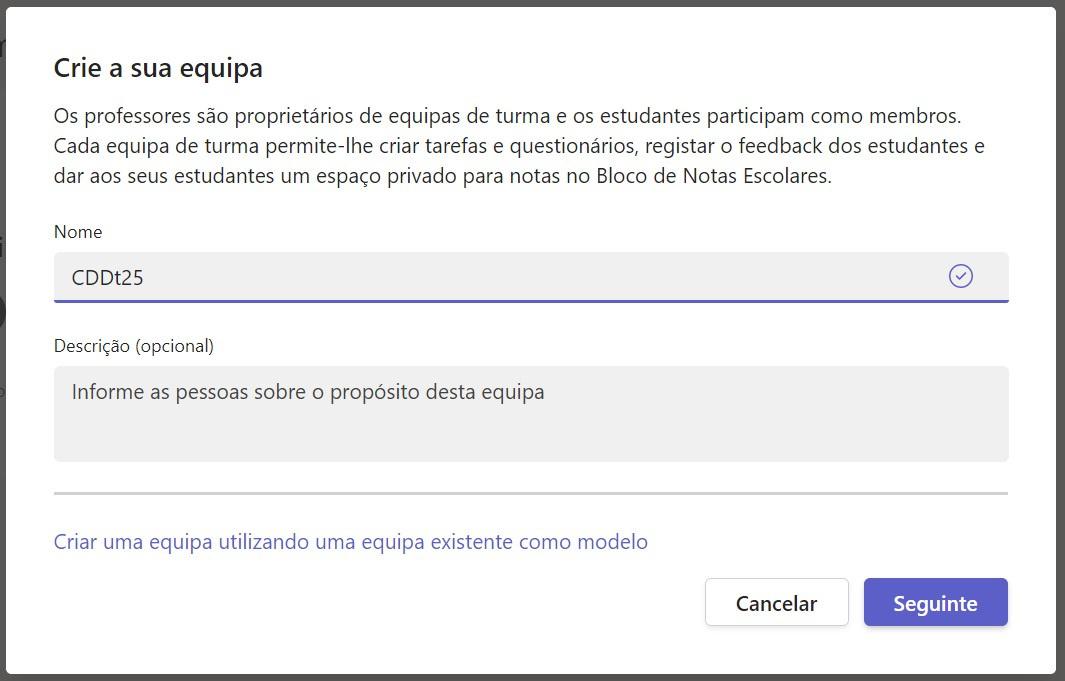Click the "Descrição (opcional)" label
This screenshot has width=1065, height=681.
click(x=134, y=346)
